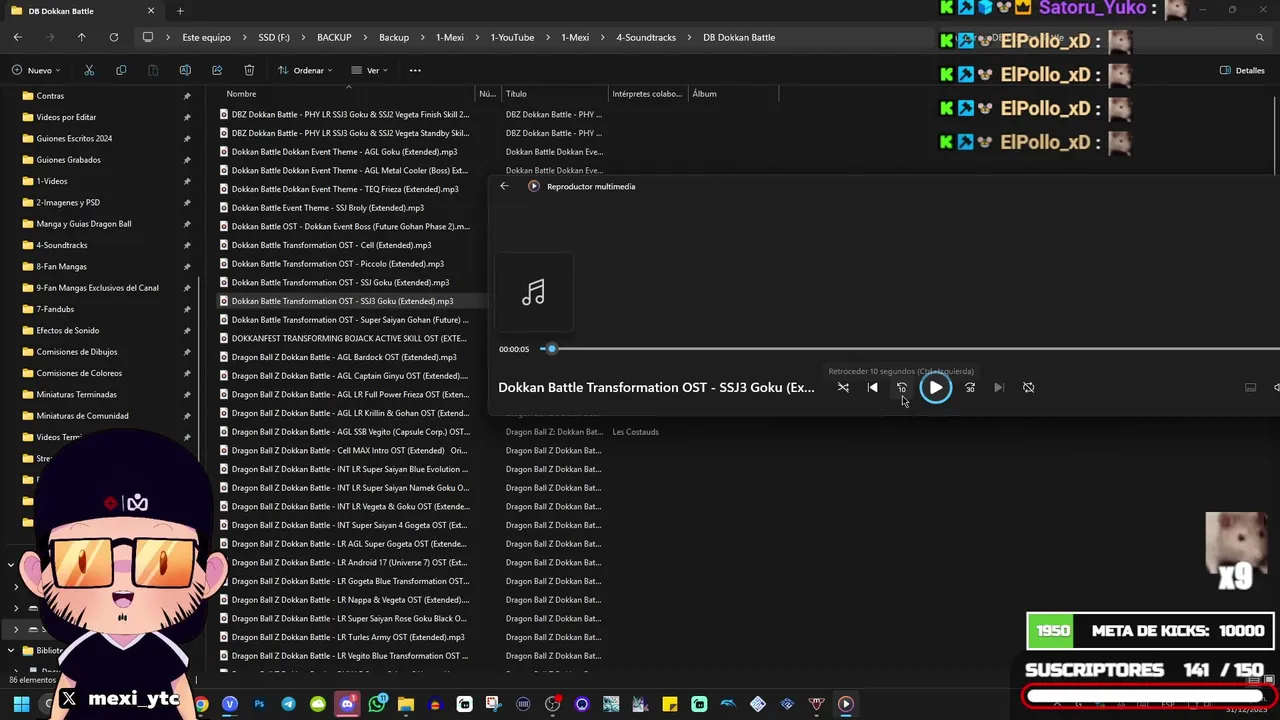Unpin 8-Fan Mangas with its pin icon
The width and height of the screenshot is (1280, 720).
pos(187,267)
